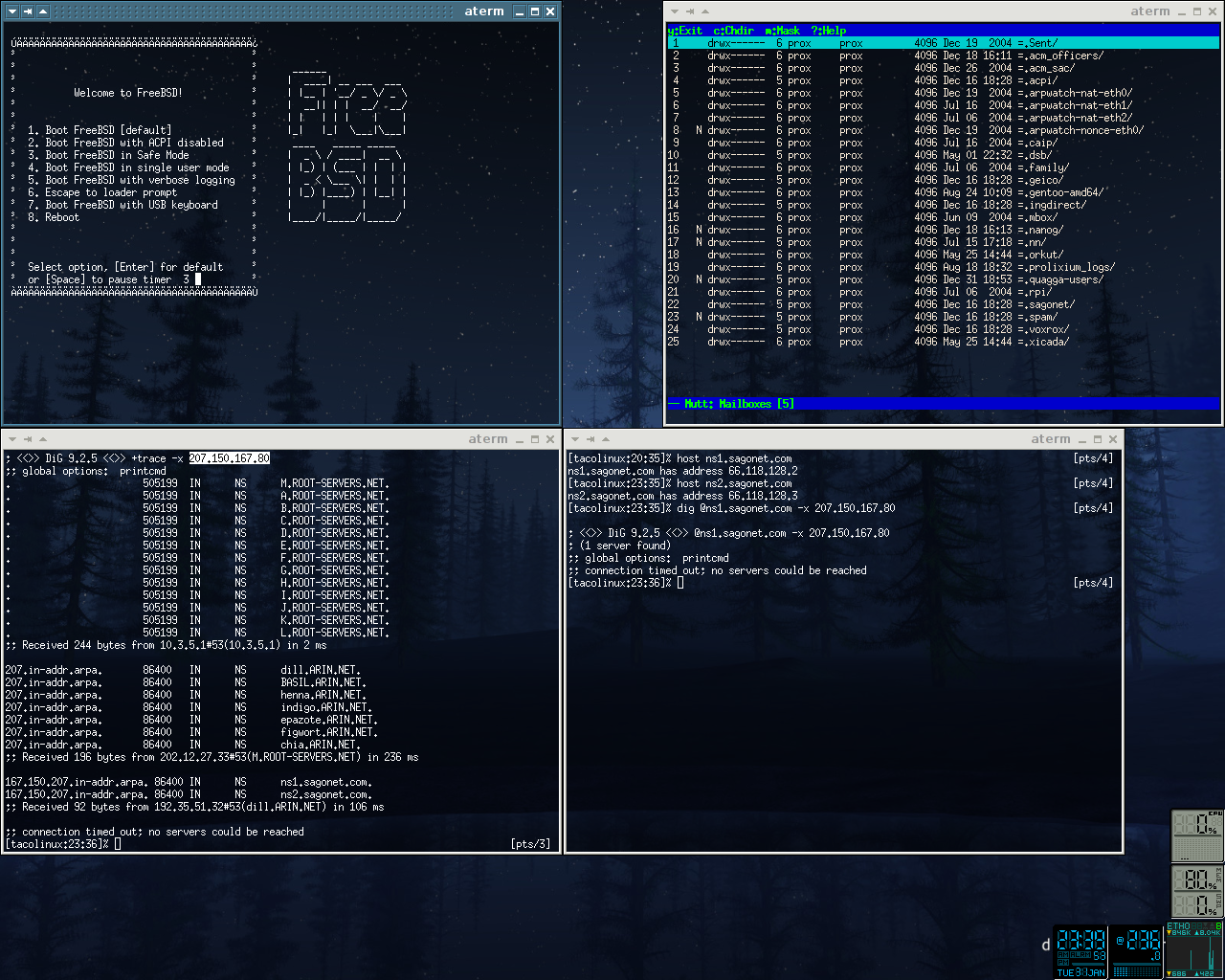Open the window menu arrow of the FreeBSD boot aterm

11,11
